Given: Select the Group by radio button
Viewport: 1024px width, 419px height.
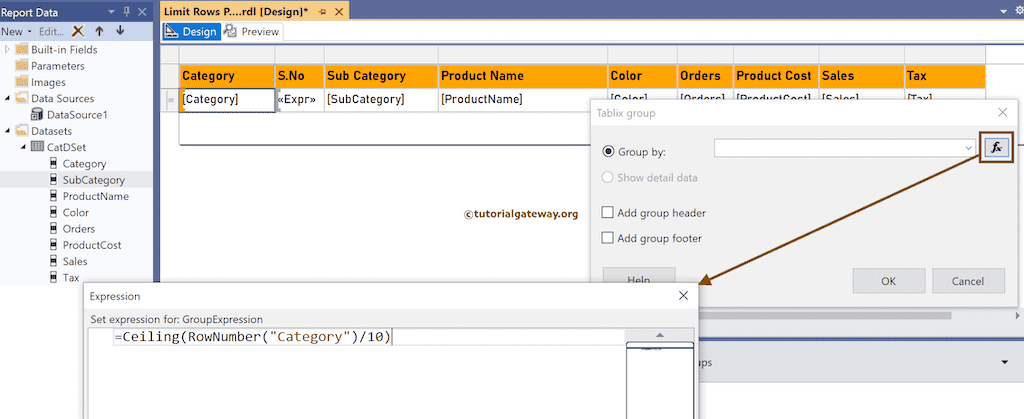Looking at the screenshot, I should 608,151.
